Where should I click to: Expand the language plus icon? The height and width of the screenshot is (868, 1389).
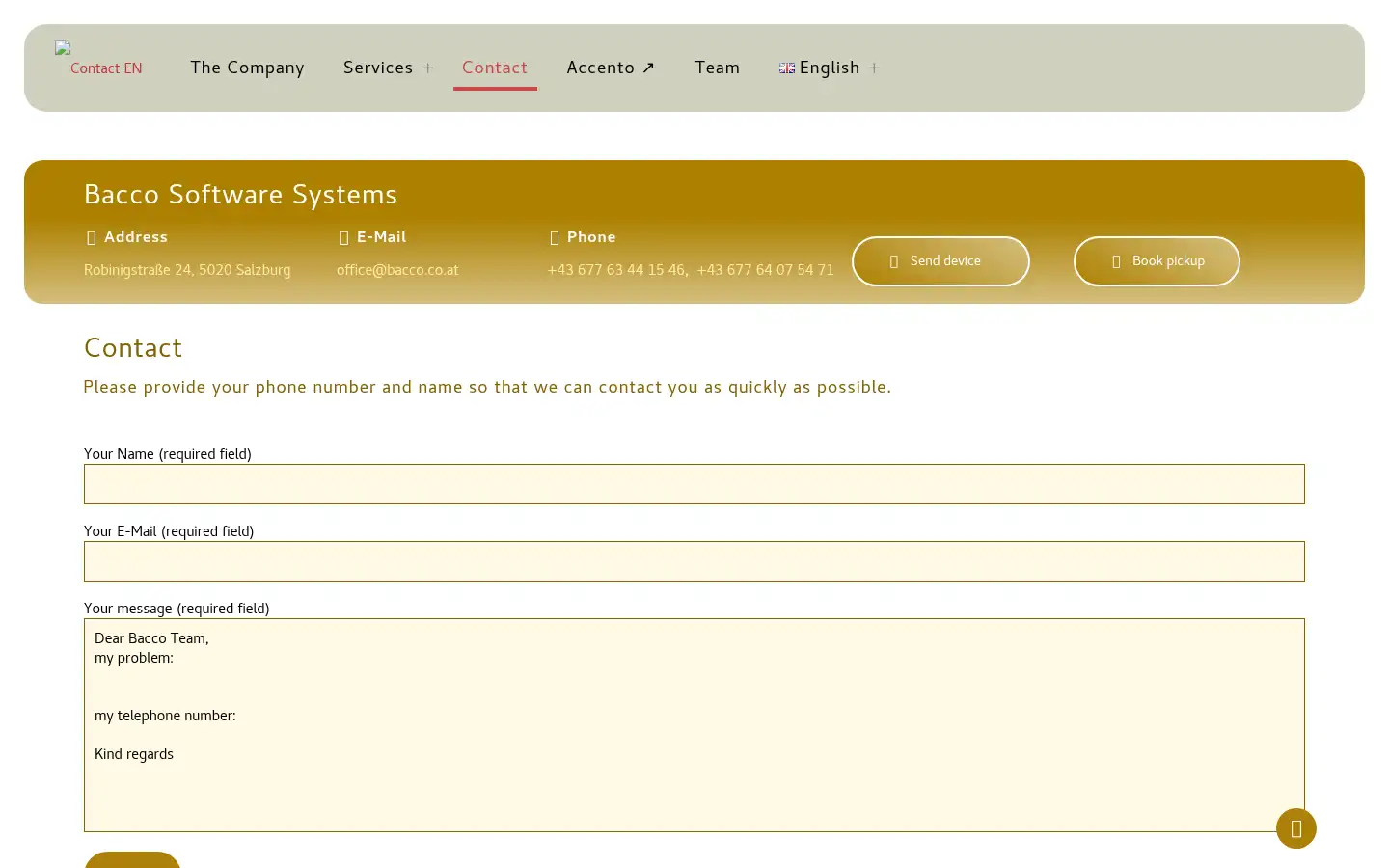tap(875, 68)
